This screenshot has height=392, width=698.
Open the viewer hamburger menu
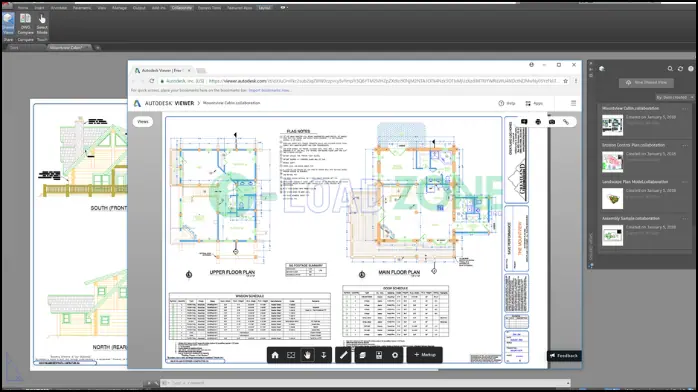[573, 103]
